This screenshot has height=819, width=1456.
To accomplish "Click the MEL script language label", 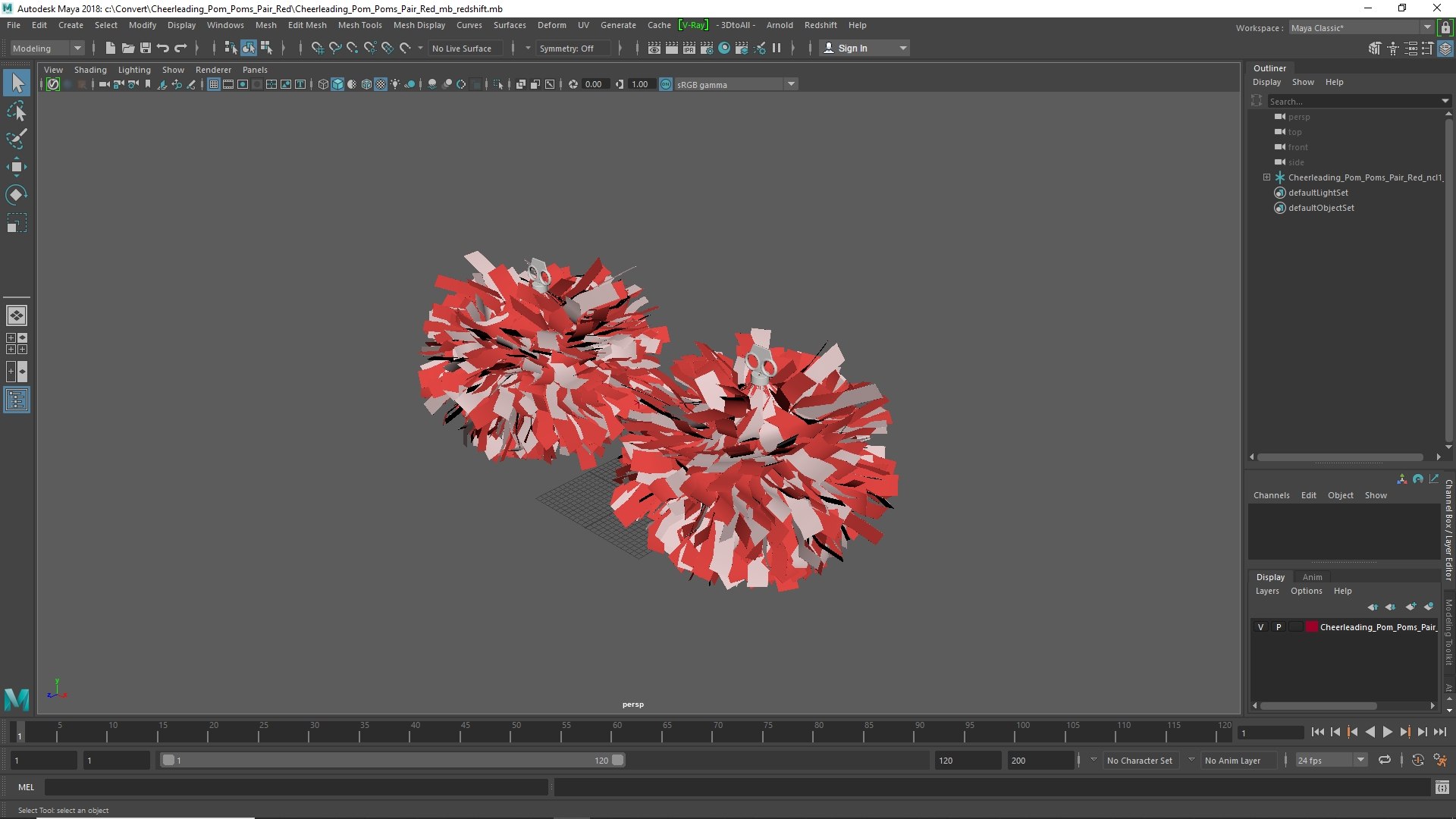I will click(26, 787).
